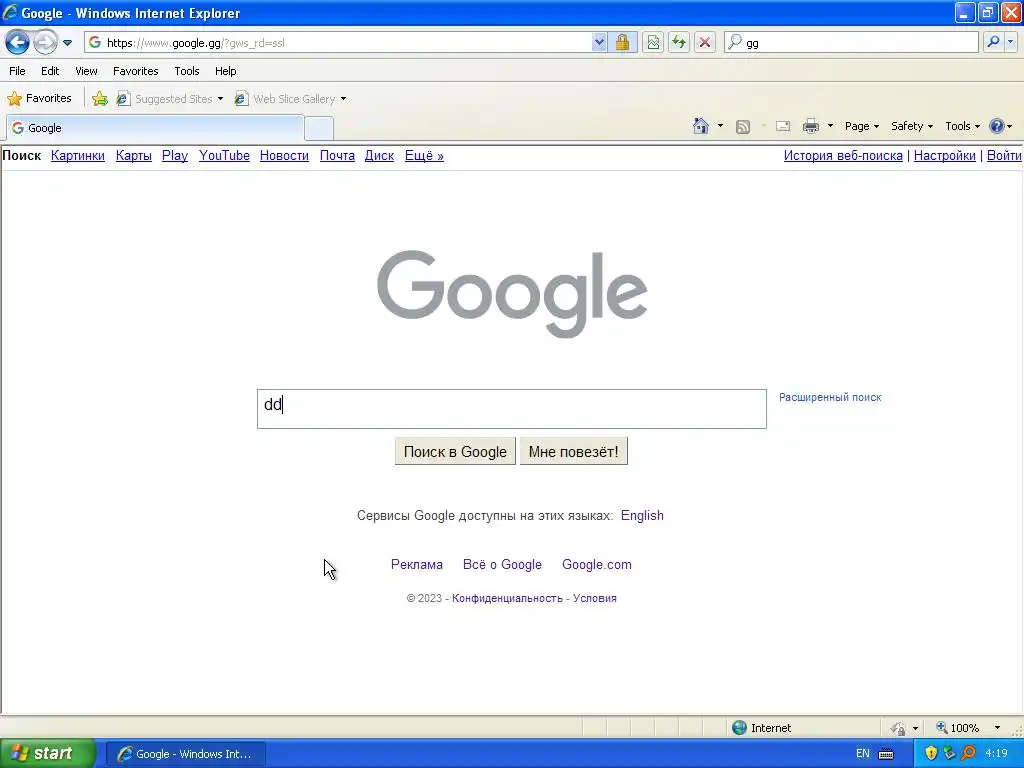1024x768 pixels.
Task: Click the Google search text box
Action: point(512,409)
